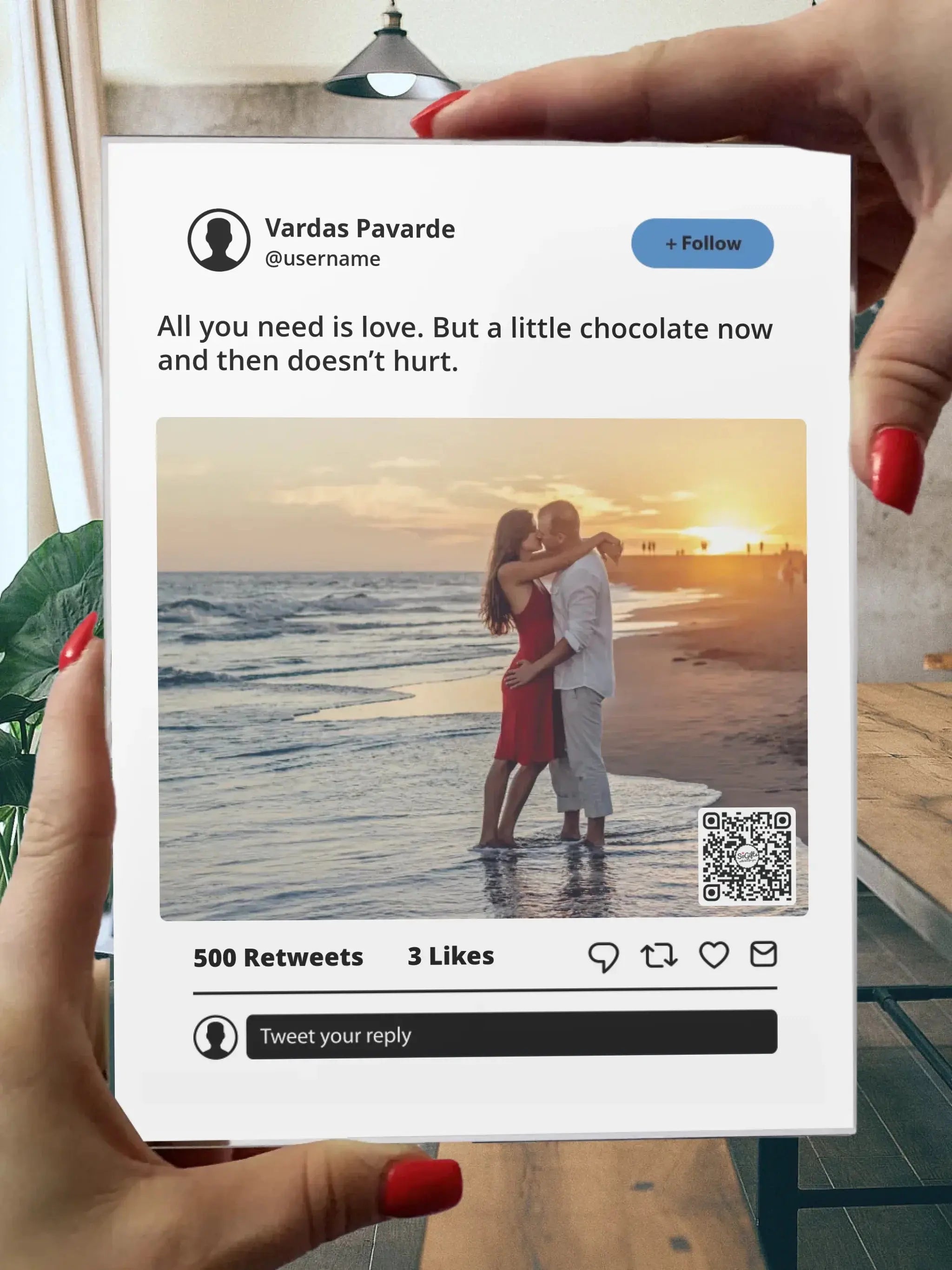Click Vardas Pavarde's profile avatar
952x1270 pixels.
218,240
